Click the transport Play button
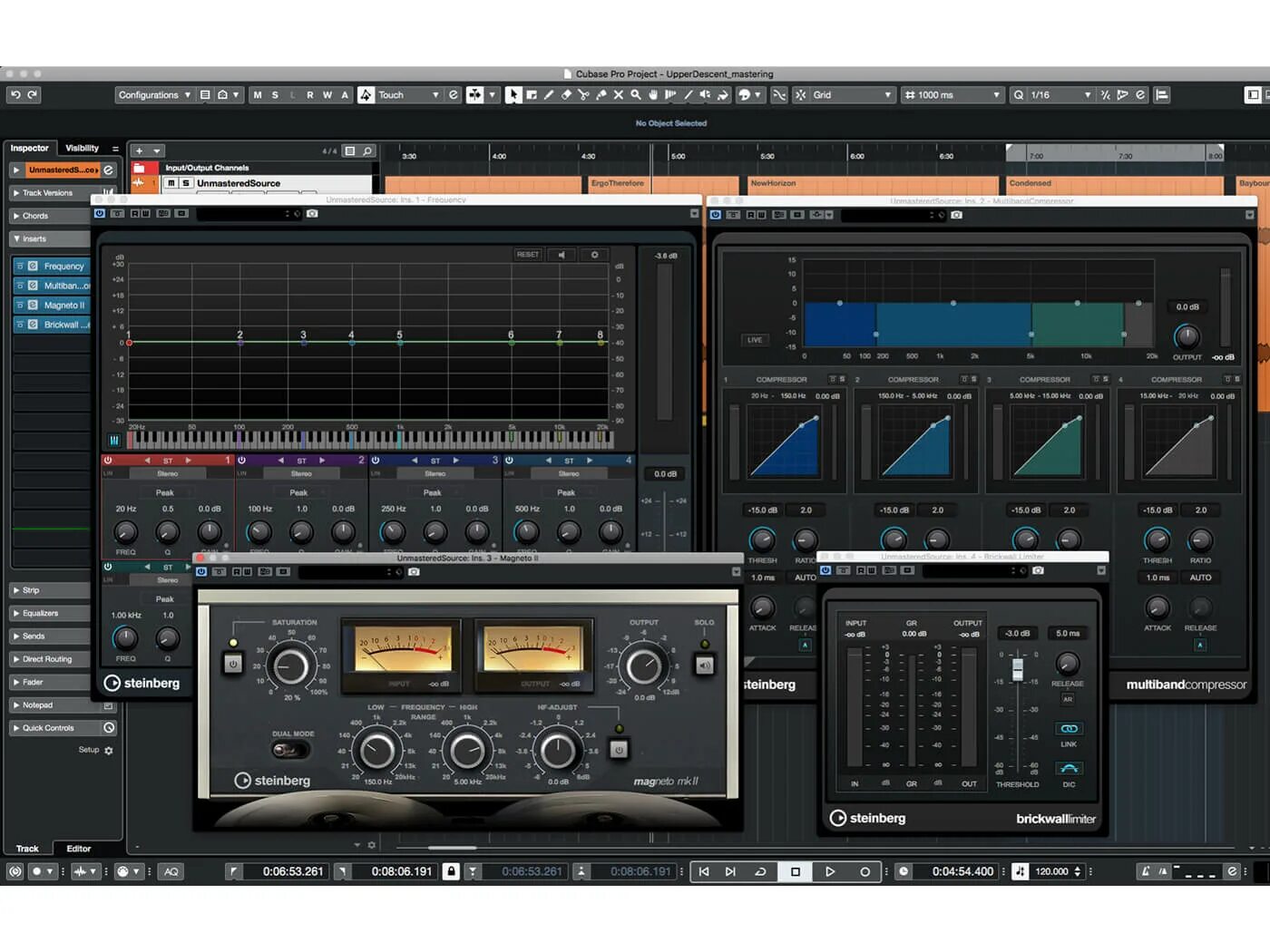The height and width of the screenshot is (952, 1270). click(x=830, y=871)
